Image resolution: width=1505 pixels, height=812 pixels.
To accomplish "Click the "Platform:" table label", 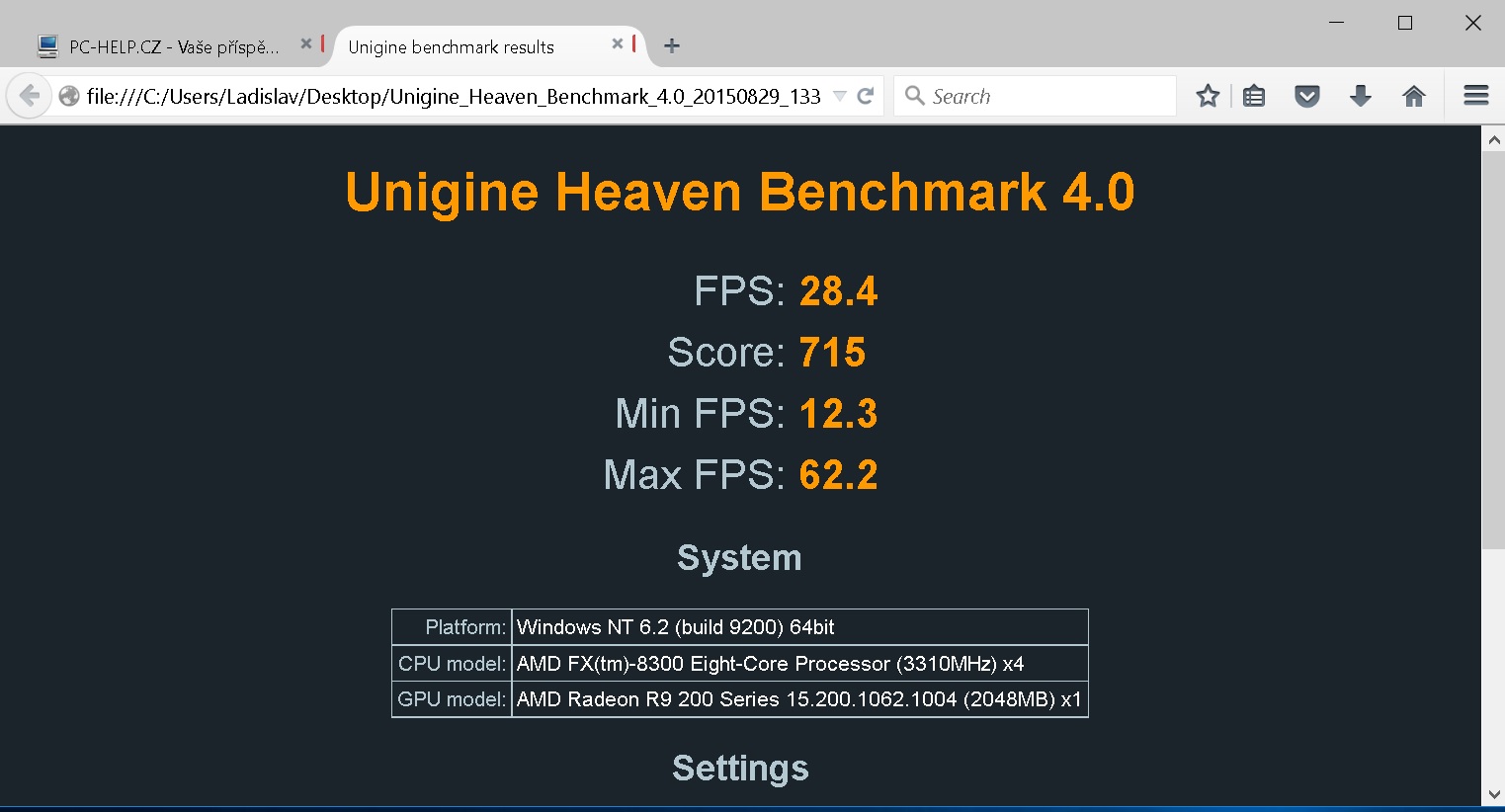I will pos(465,627).
